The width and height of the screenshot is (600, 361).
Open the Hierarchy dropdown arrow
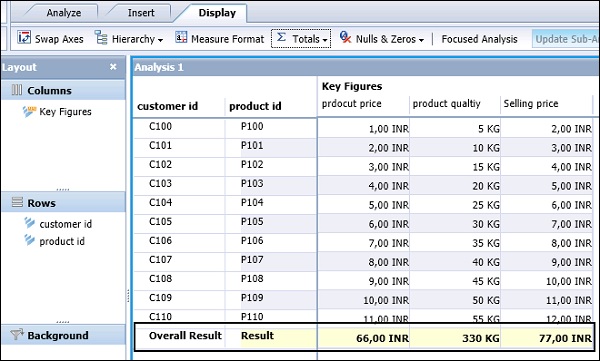click(x=160, y=40)
